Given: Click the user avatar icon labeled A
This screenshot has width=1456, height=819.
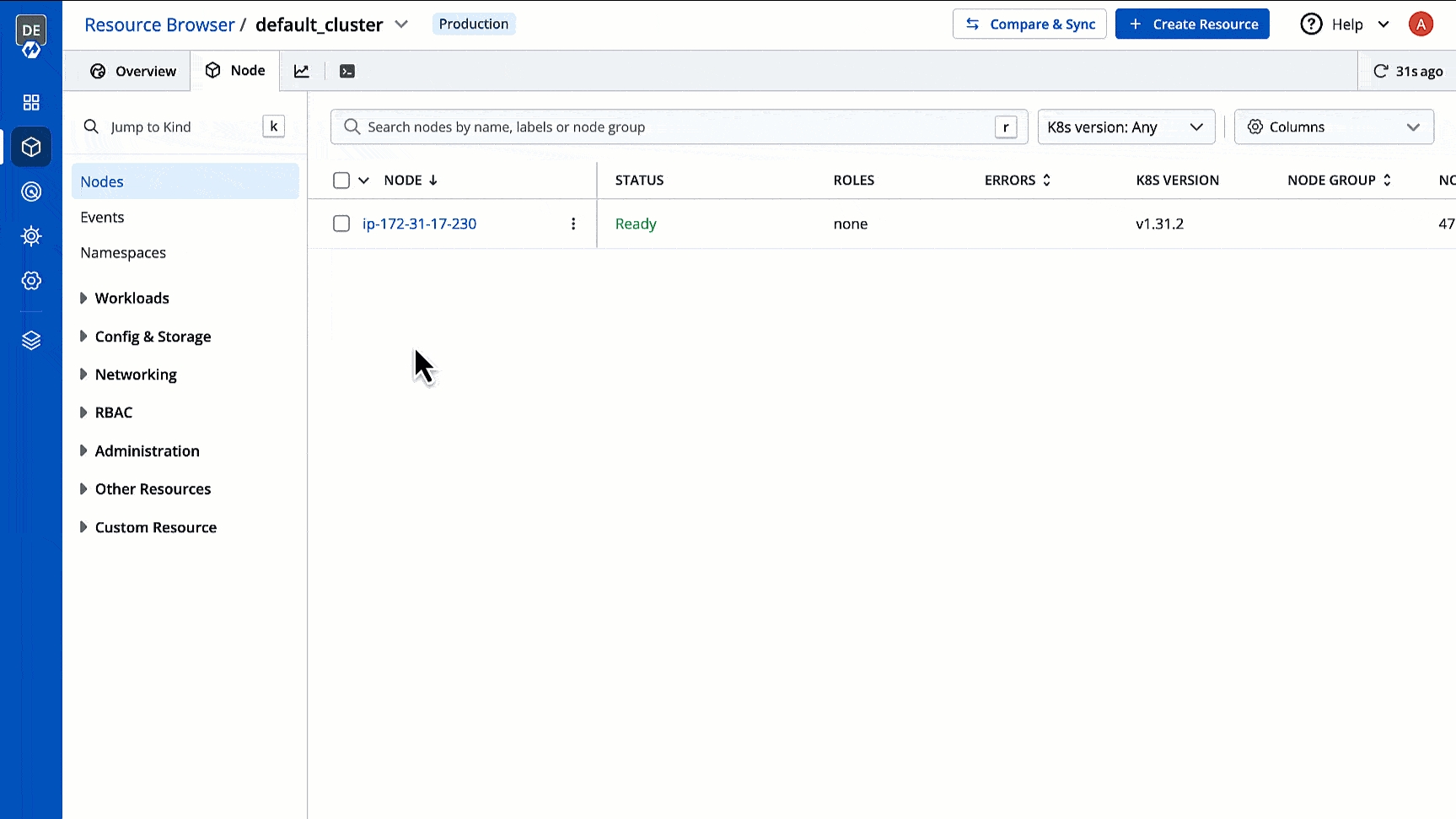Looking at the screenshot, I should tap(1421, 24).
